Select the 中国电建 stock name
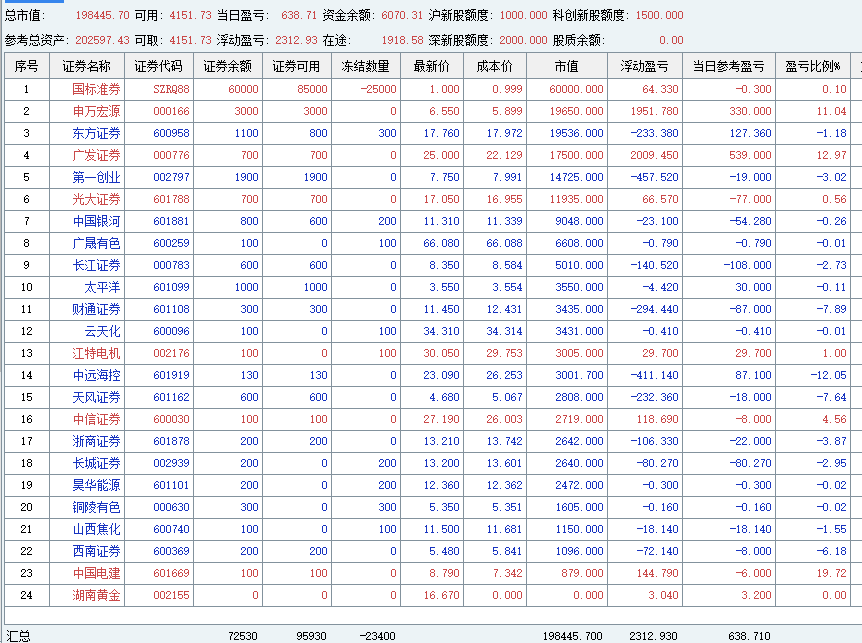Image resolution: width=862 pixels, height=643 pixels. tap(96, 573)
